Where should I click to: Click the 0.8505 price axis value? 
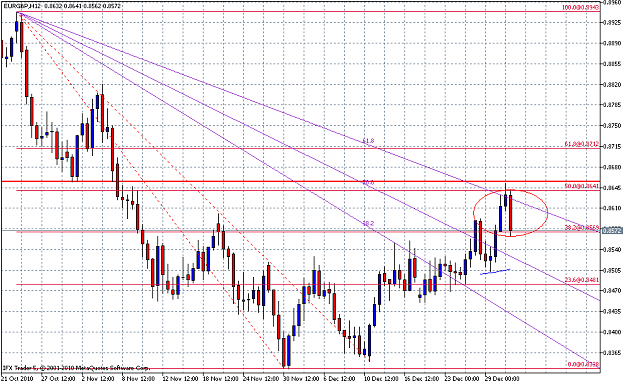pyautogui.click(x=613, y=270)
